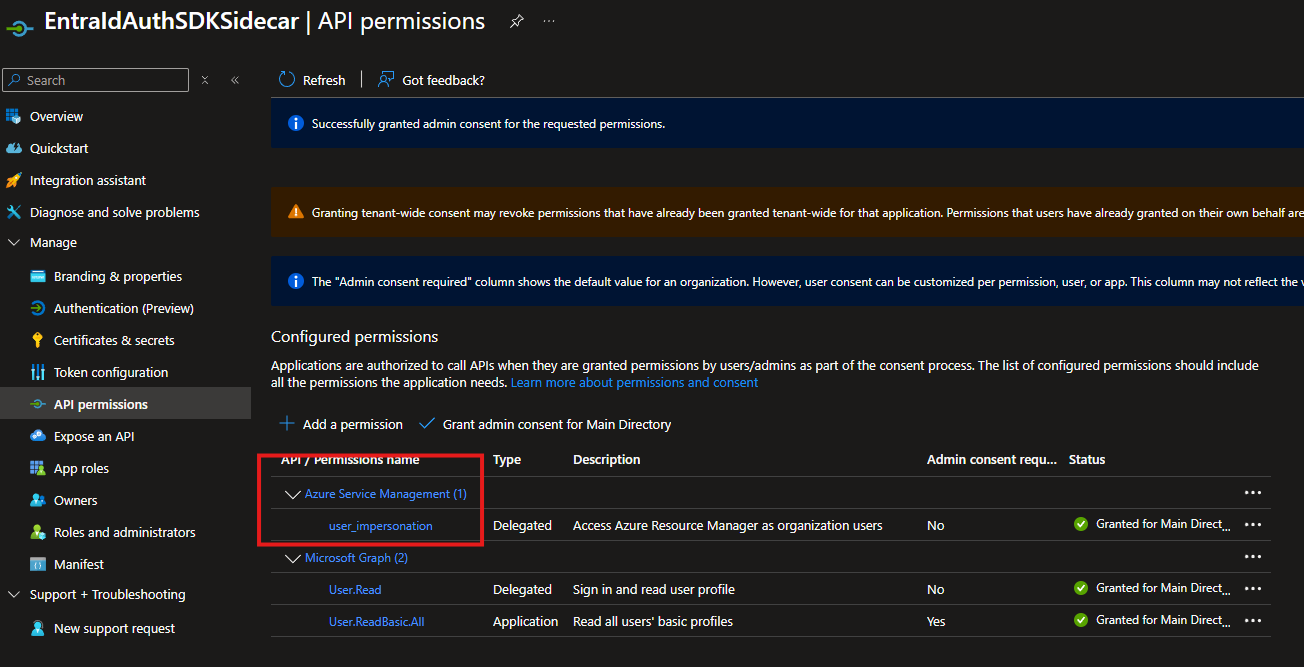Open Authentication (Preview) in the sidebar

[x=124, y=308]
